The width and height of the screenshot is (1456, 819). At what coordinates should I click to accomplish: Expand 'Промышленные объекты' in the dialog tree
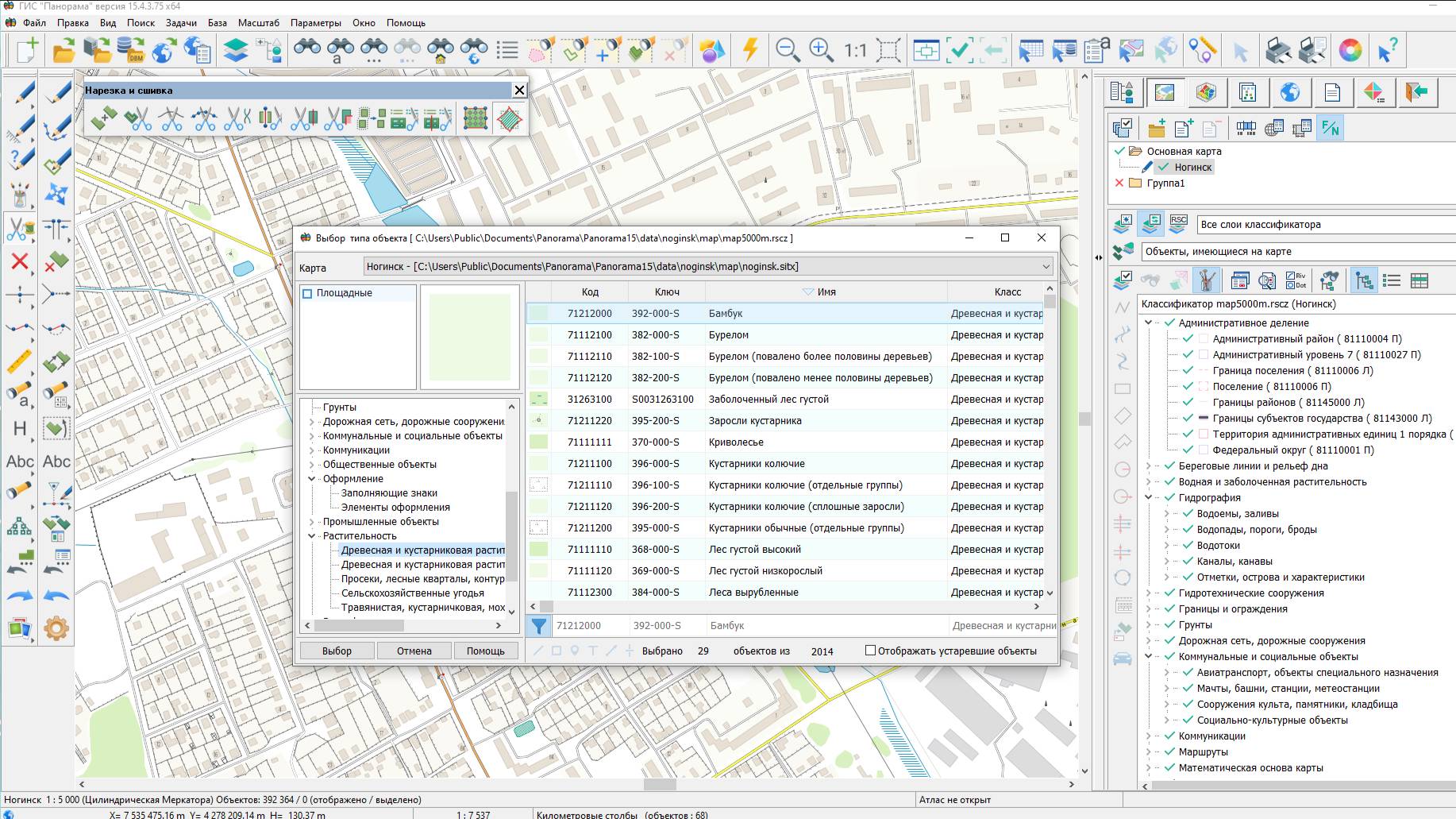tap(312, 522)
